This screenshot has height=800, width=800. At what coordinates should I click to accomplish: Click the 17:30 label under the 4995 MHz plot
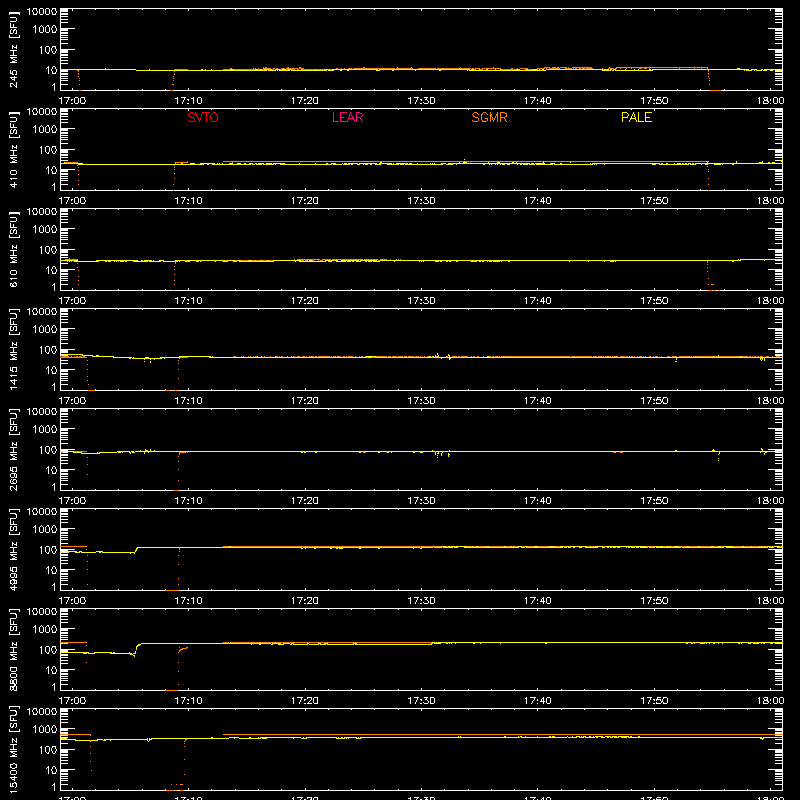click(x=421, y=601)
